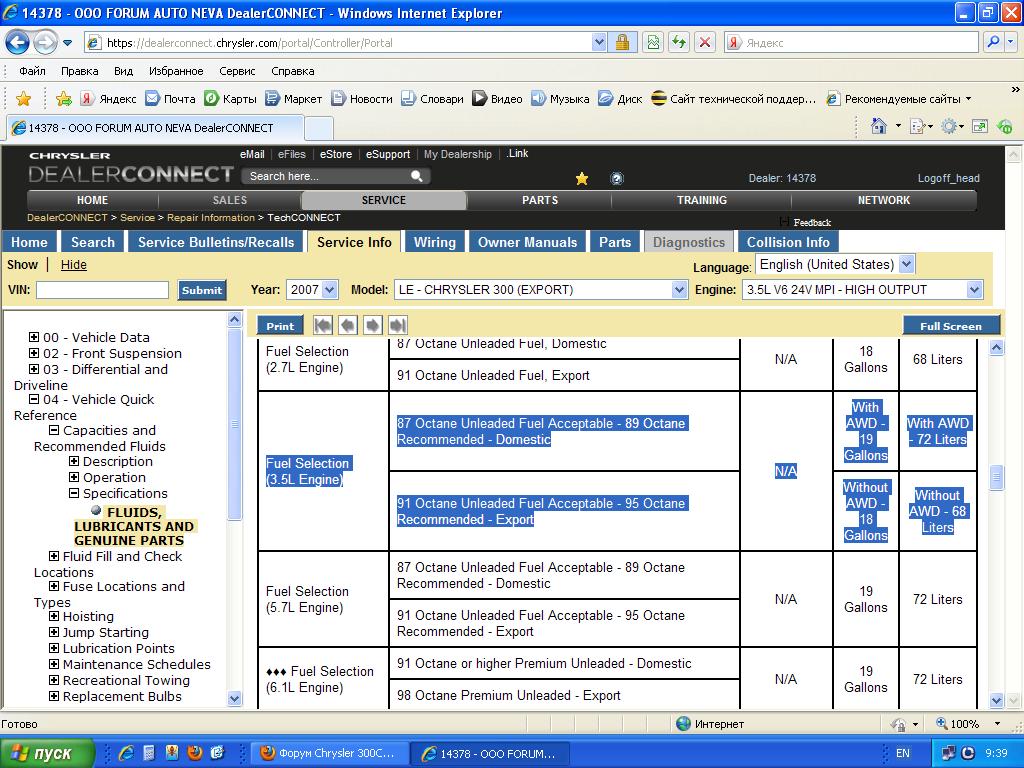The image size is (1024, 768).
Task: Refresh the page with the green arrows icon
Action: click(680, 43)
